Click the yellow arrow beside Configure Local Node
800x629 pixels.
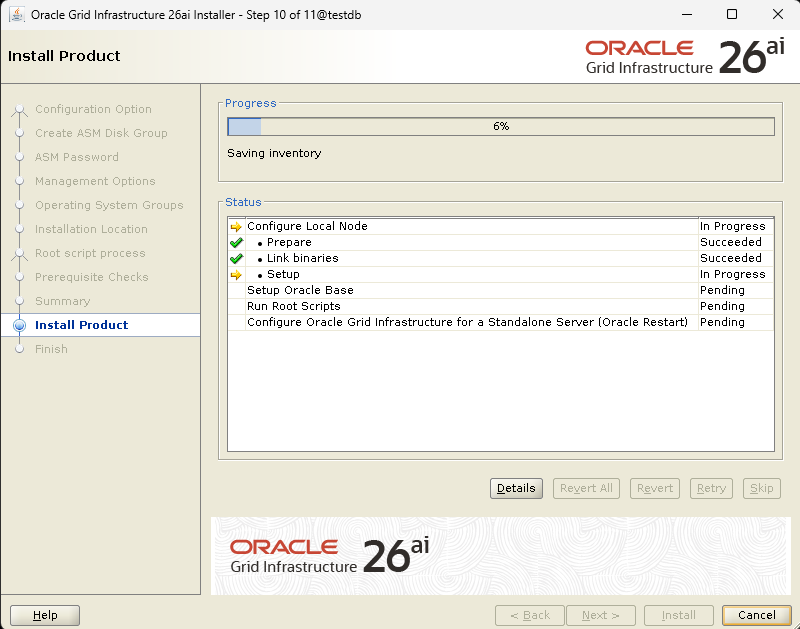tap(236, 227)
